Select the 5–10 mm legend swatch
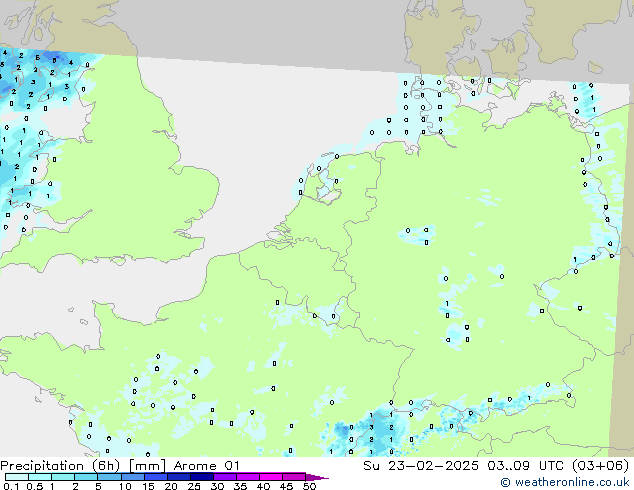Screen dimensions: 634x490 (x=109, y=477)
